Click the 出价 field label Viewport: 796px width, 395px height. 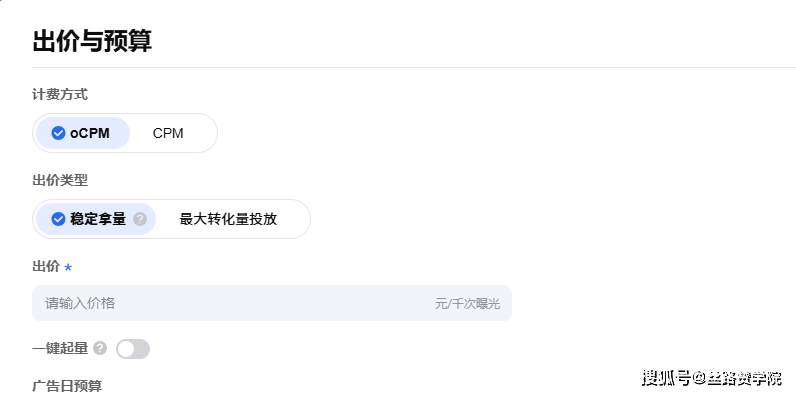(x=46, y=266)
